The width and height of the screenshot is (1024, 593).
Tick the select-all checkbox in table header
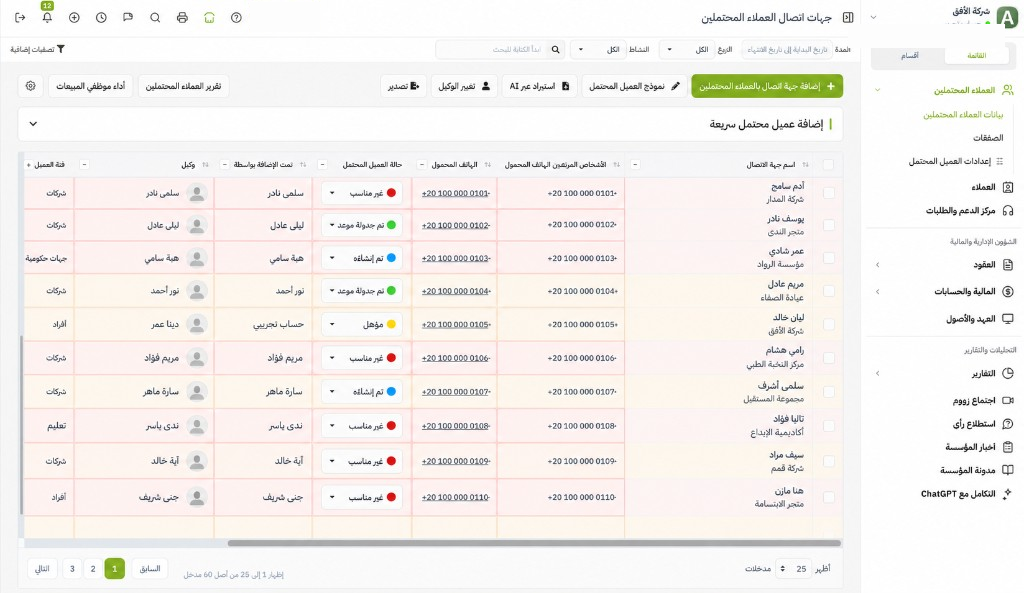tap(829, 165)
